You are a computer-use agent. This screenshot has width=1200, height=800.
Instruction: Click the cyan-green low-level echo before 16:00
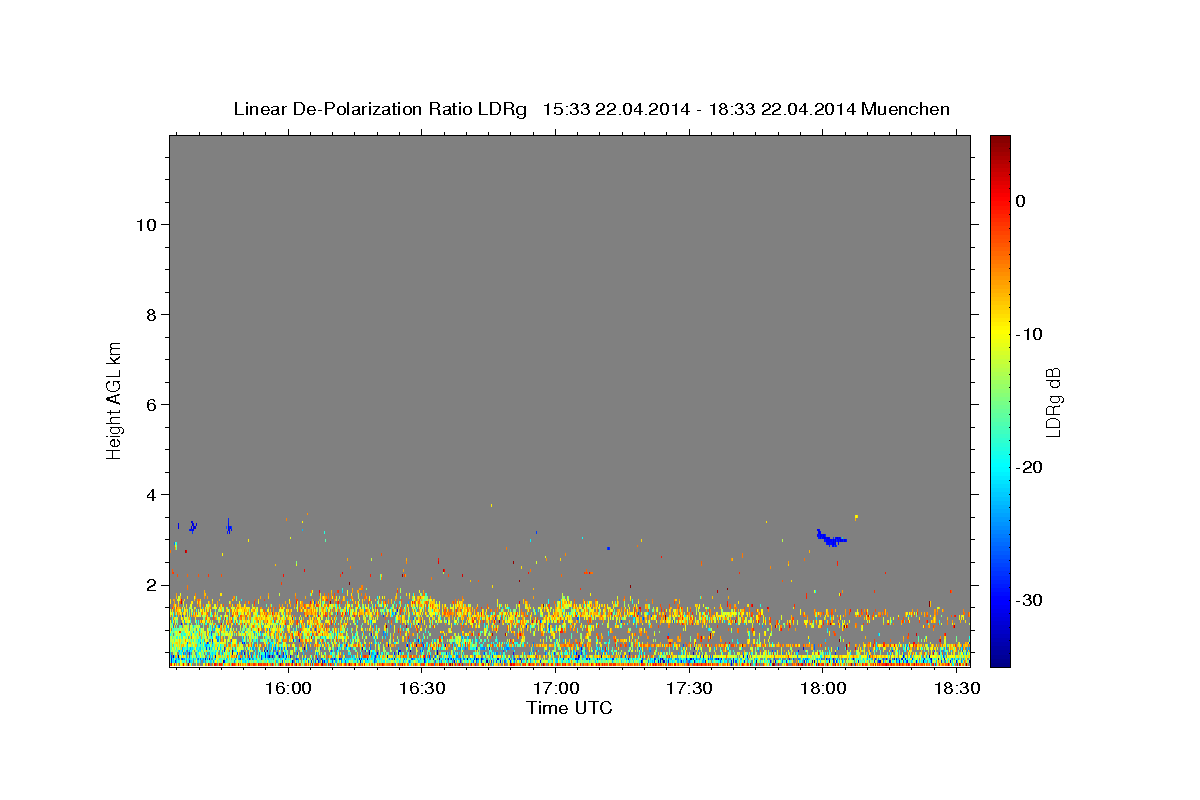200,638
